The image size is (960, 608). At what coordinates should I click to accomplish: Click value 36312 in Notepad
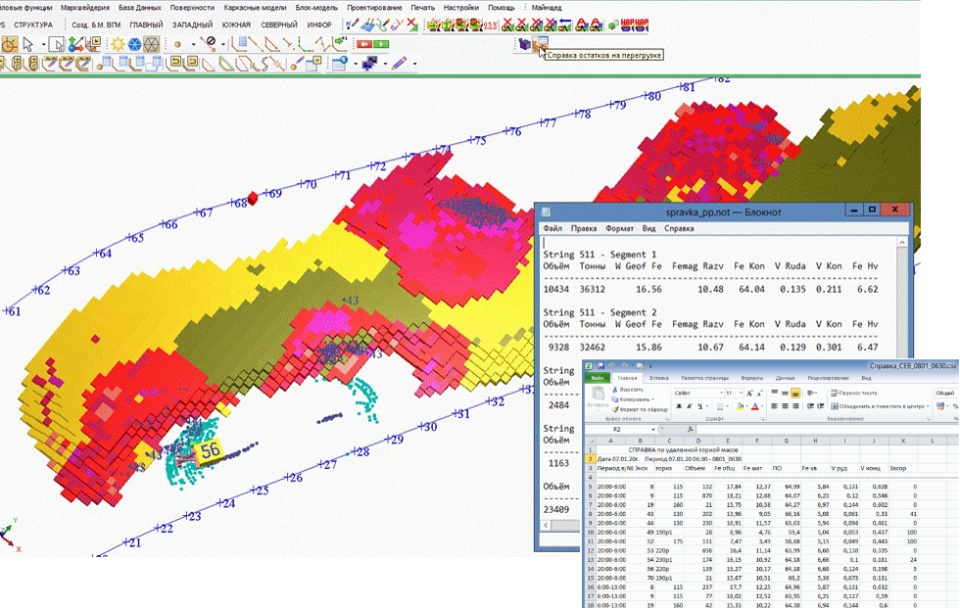point(592,289)
